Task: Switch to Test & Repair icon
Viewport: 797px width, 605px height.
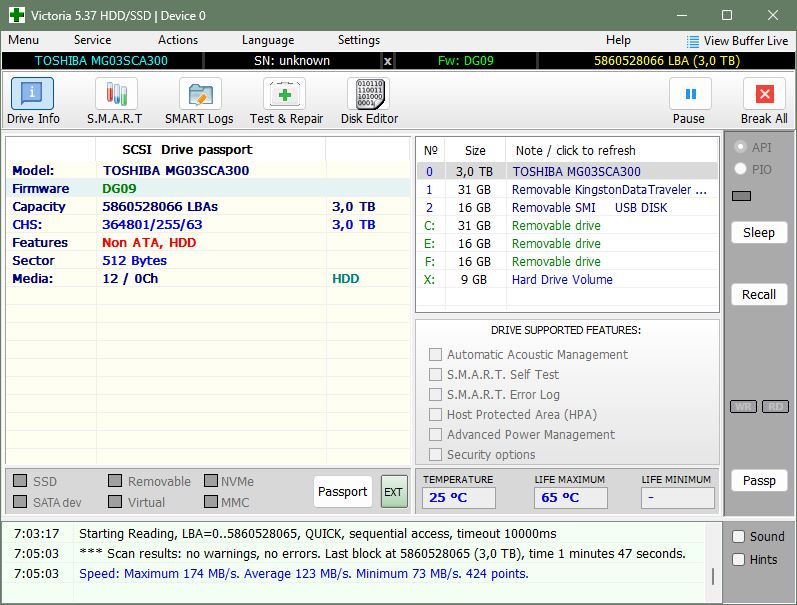Action: pos(284,94)
